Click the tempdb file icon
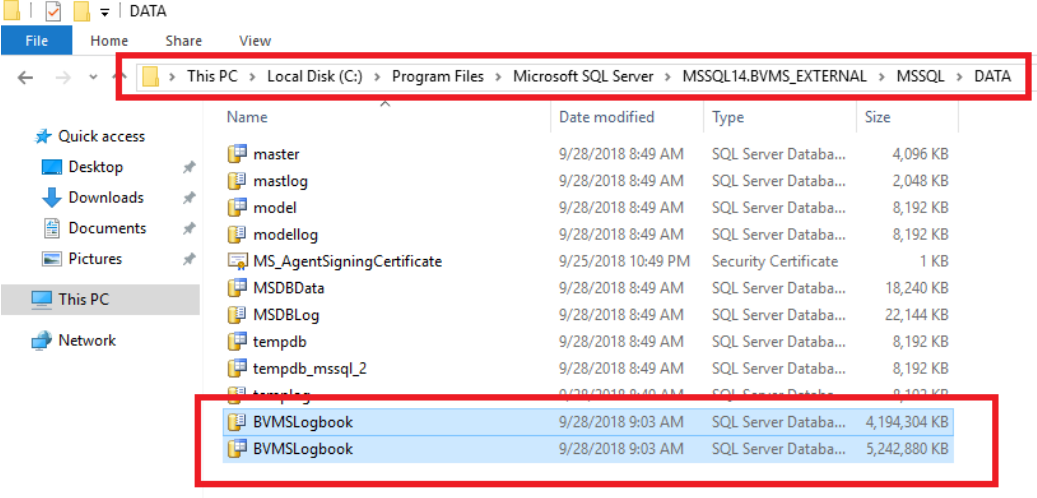The image size is (1037, 498). pyautogui.click(x=237, y=341)
